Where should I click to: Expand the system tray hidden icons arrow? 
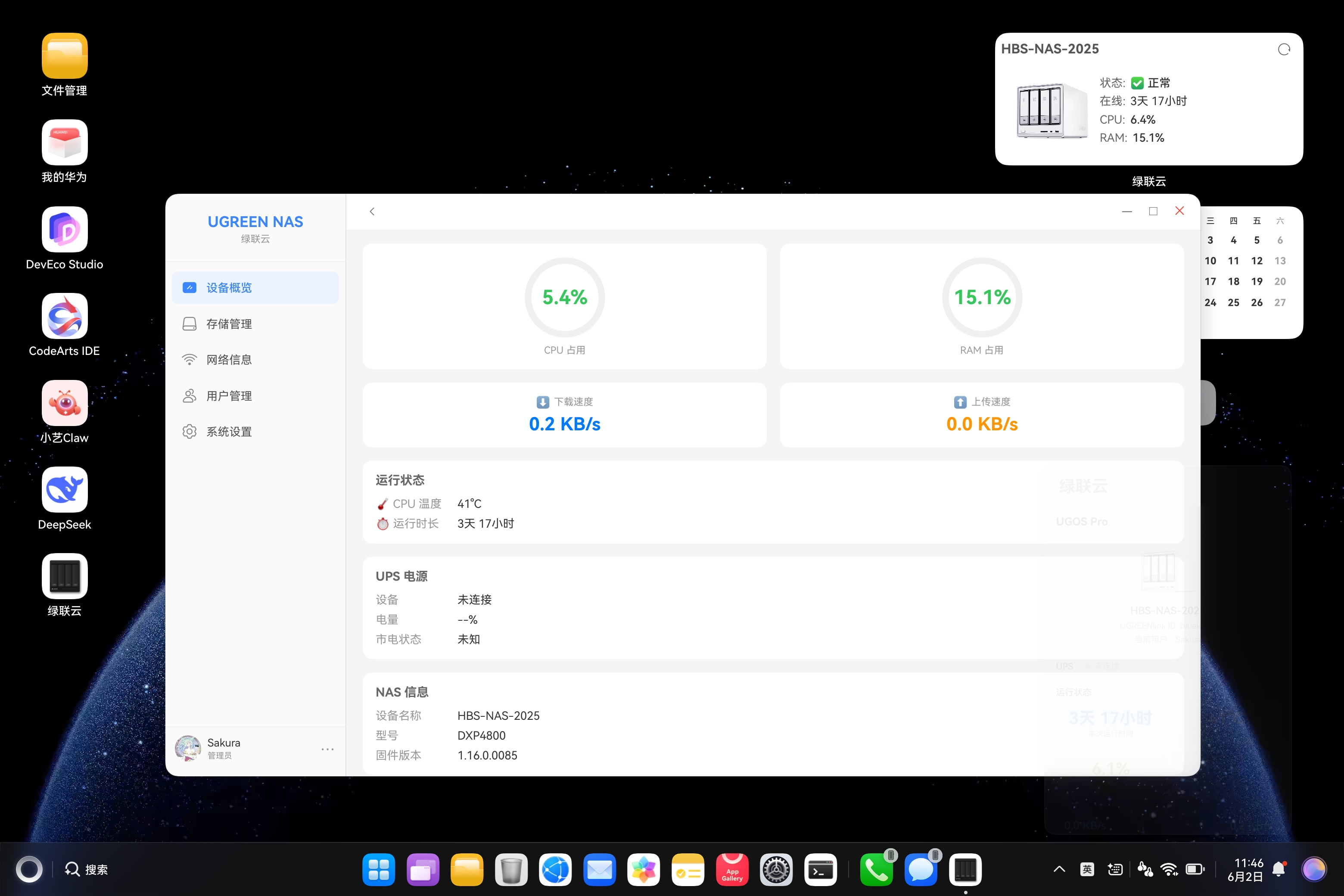pyautogui.click(x=1059, y=869)
